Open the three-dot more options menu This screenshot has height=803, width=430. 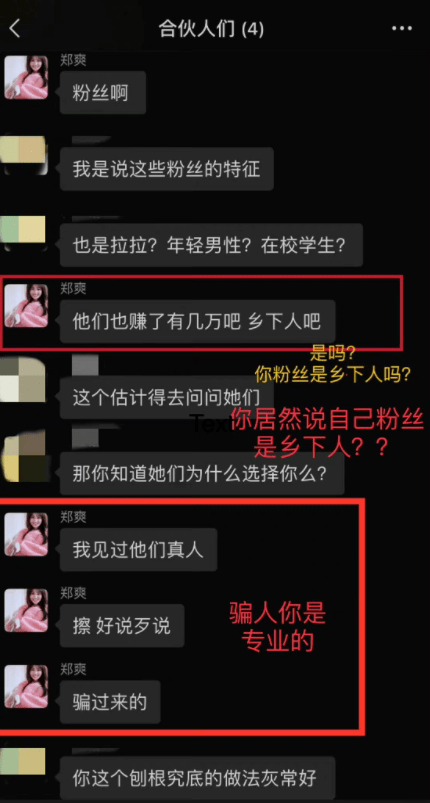pos(402,29)
